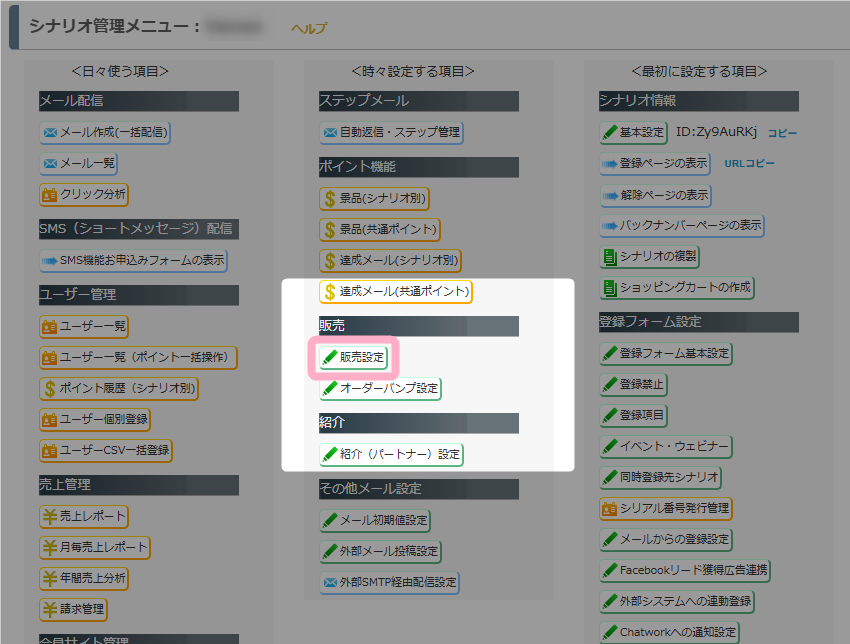This screenshot has height=644, width=850.
Task: Open 基本設定 in シナリオ情報
Action: tap(633, 132)
